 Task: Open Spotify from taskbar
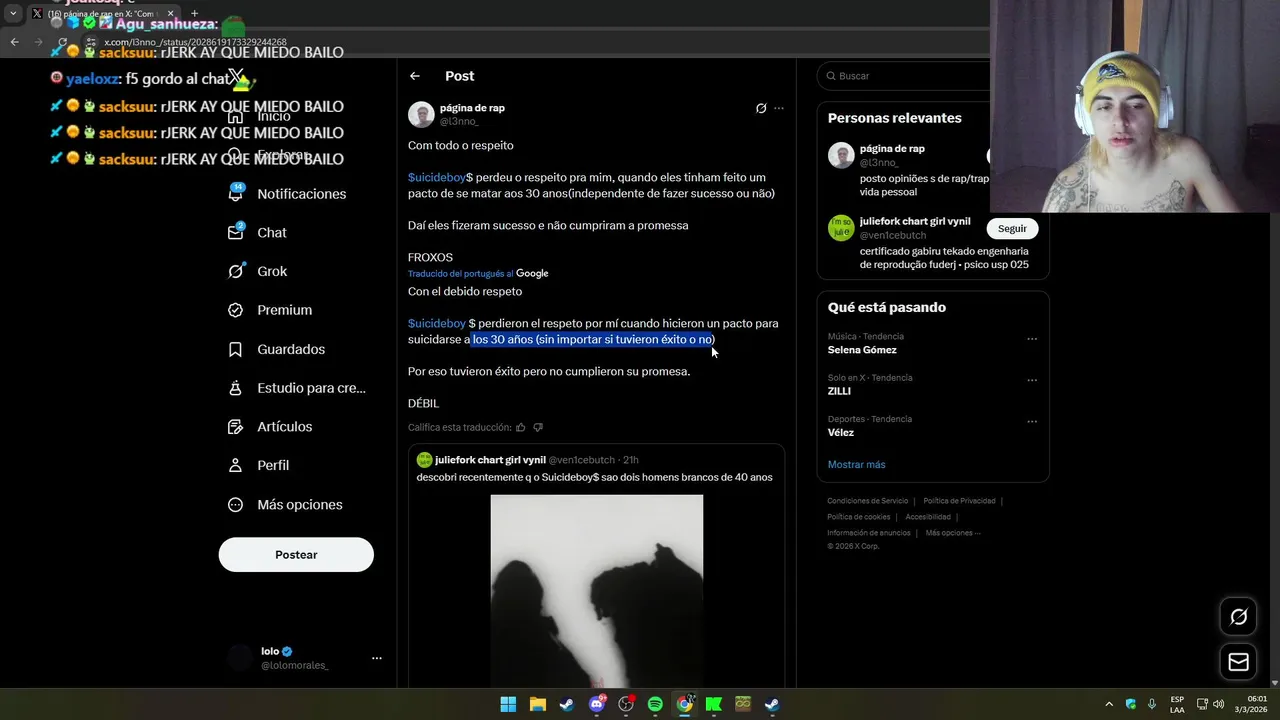(655, 704)
